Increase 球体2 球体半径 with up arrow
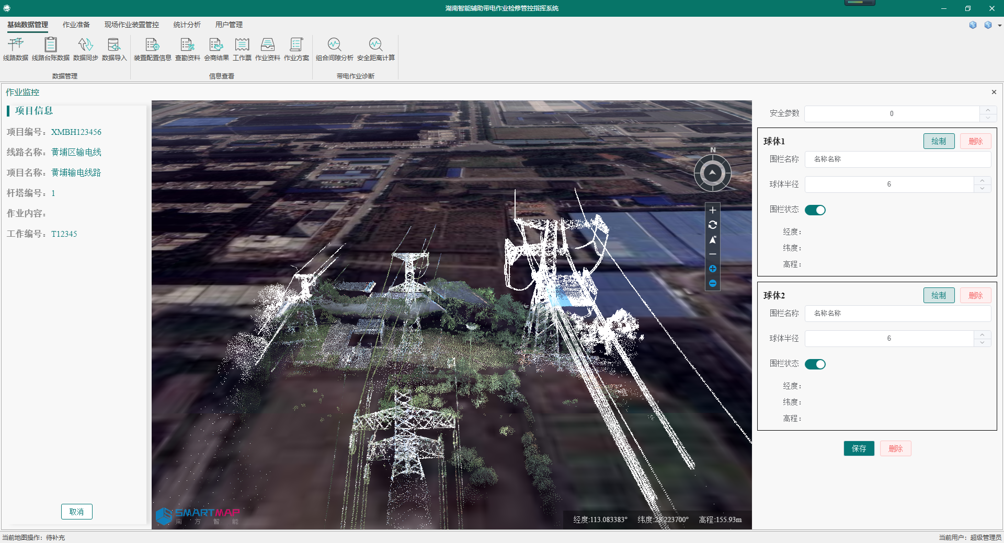1004x543 pixels. click(982, 334)
